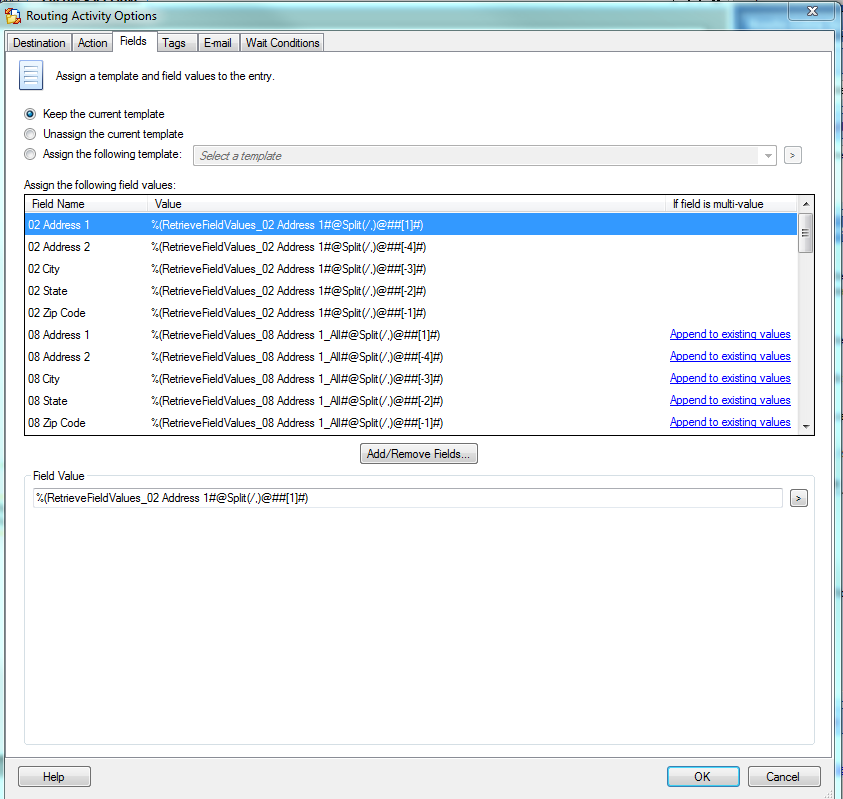Screen dimensions: 843x799
Task: Select the 08 State row
Action: (x=411, y=401)
